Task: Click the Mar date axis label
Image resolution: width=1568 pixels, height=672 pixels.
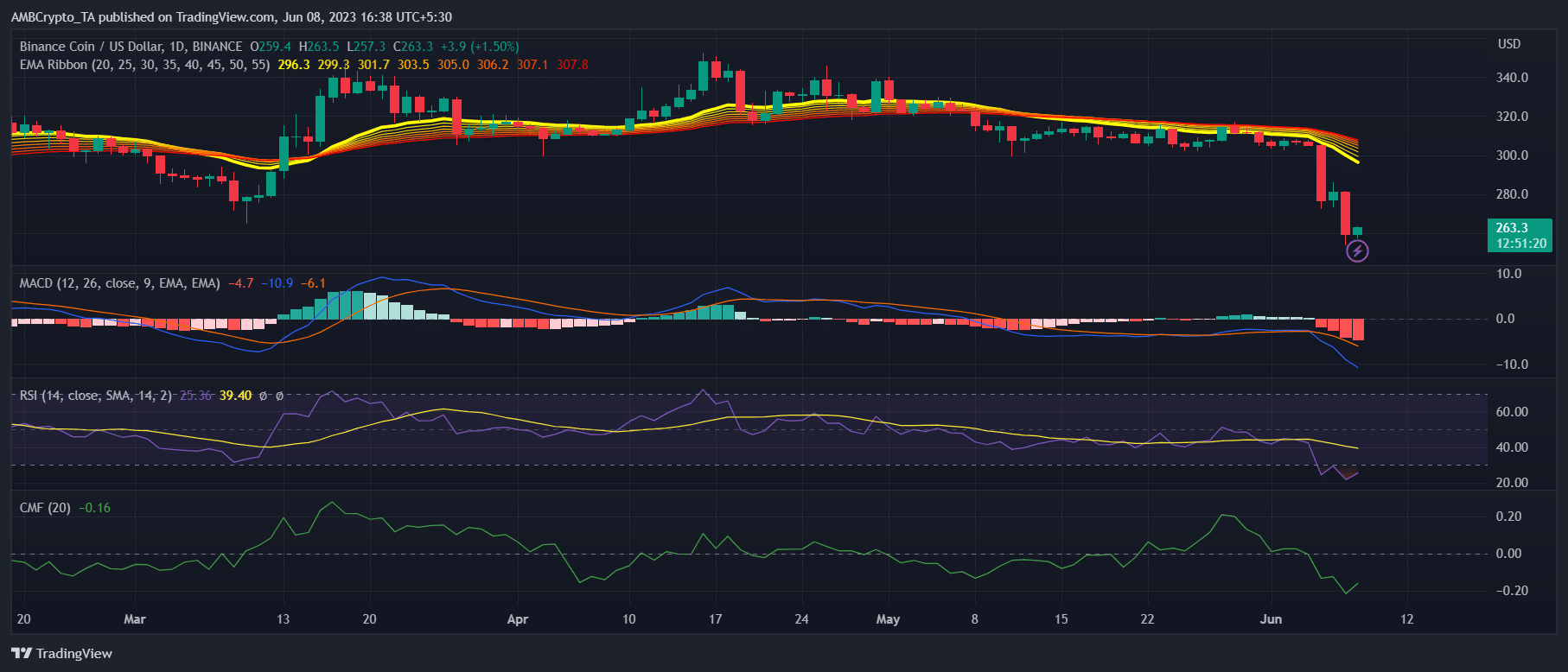Action: (135, 619)
